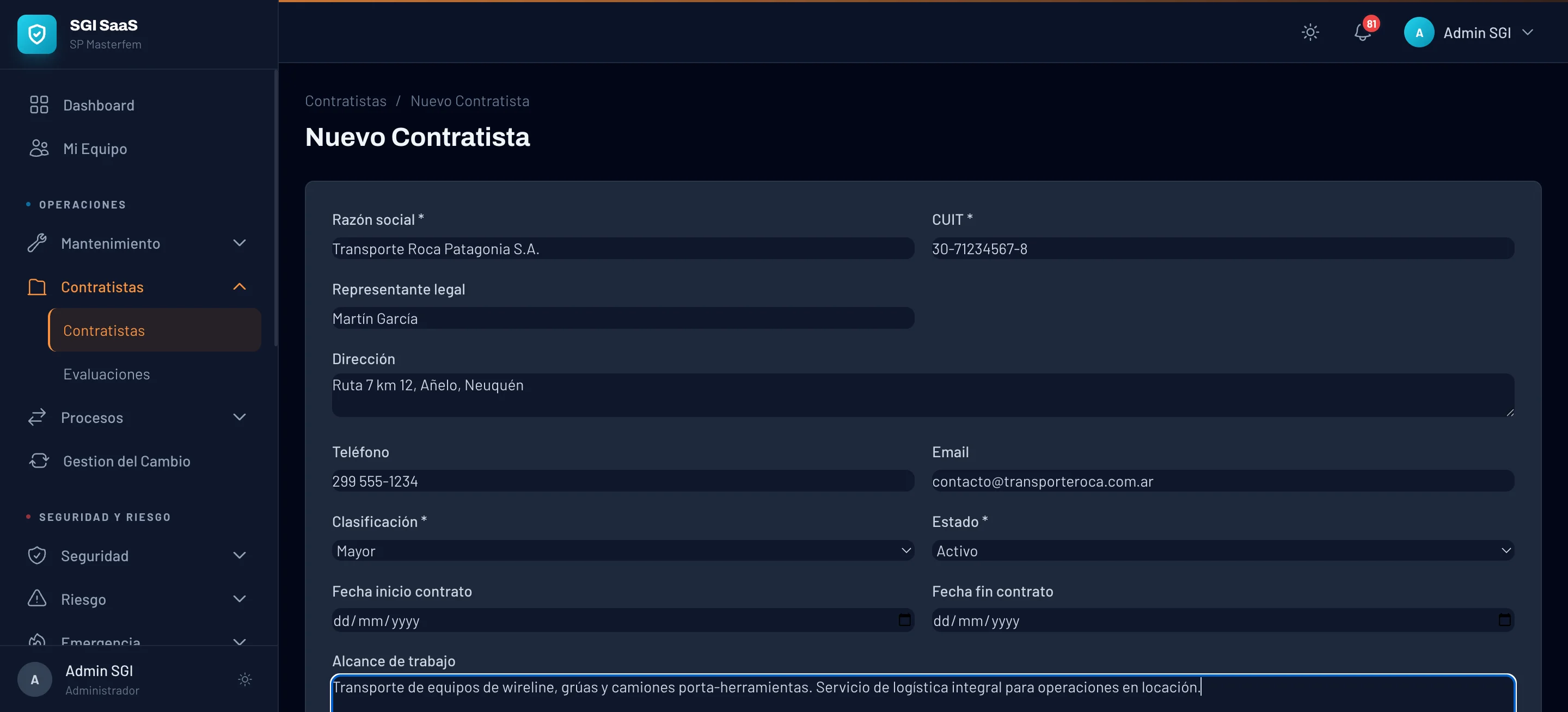This screenshot has width=1568, height=712.
Task: Expand the Procesos menu chevron
Action: click(x=239, y=418)
